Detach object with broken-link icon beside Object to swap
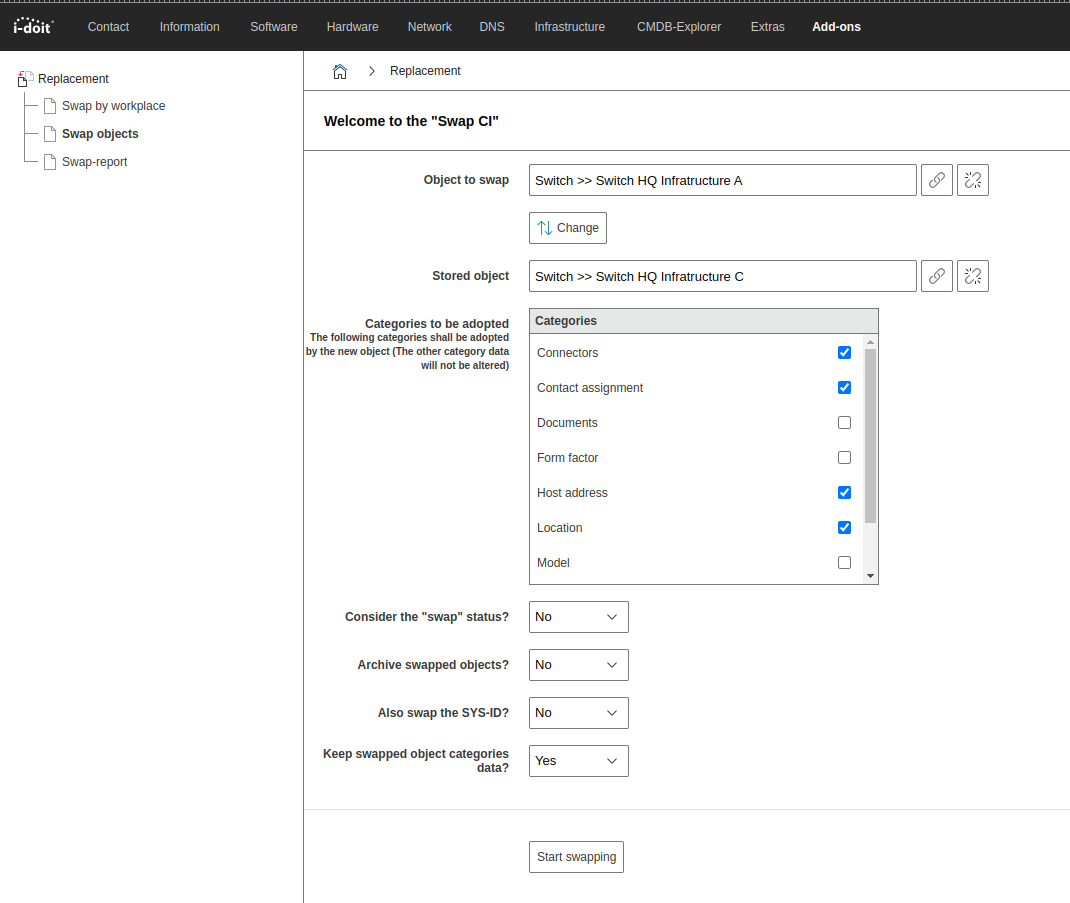Viewport: 1070px width, 903px height. (972, 180)
